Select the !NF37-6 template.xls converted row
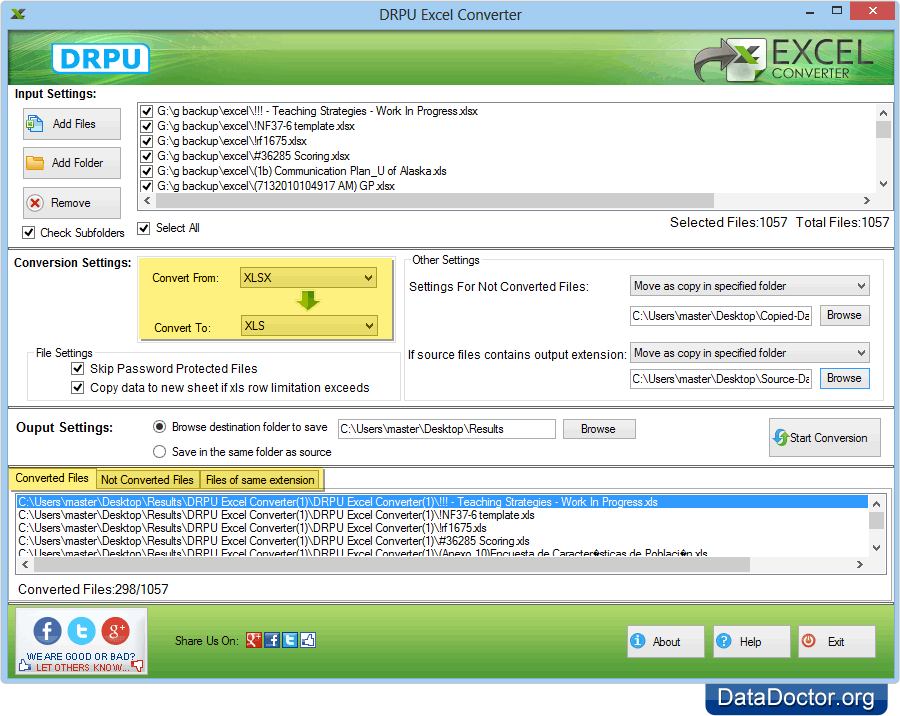 [442, 515]
